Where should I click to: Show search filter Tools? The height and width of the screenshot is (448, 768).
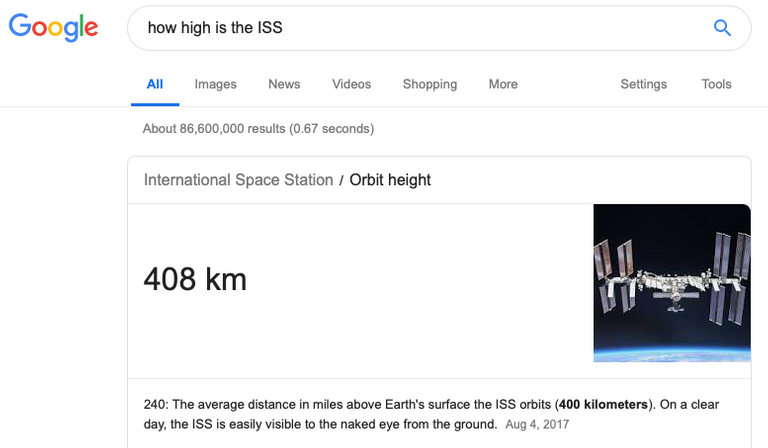(x=717, y=84)
